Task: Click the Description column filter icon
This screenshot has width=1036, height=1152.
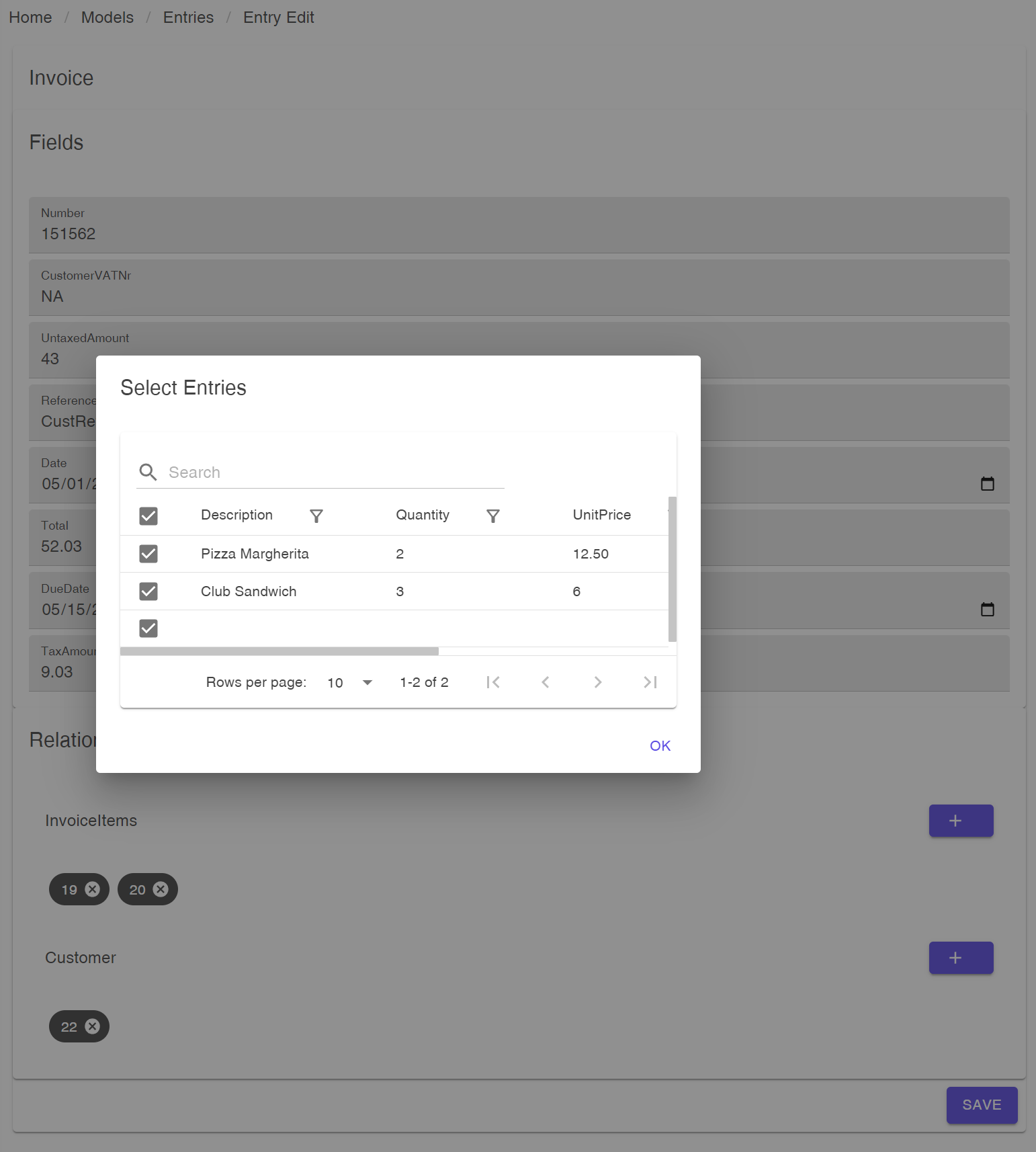Action: pos(316,516)
